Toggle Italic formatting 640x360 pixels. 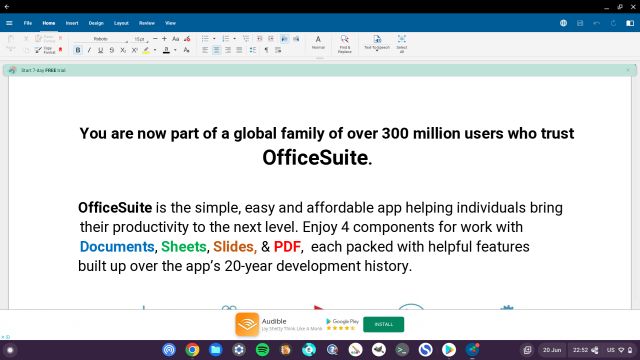89,50
